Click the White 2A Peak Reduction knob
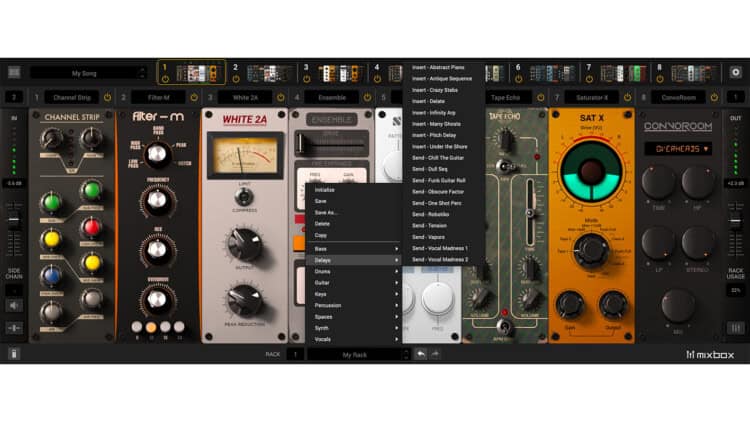The image size is (750, 422). pos(244,300)
